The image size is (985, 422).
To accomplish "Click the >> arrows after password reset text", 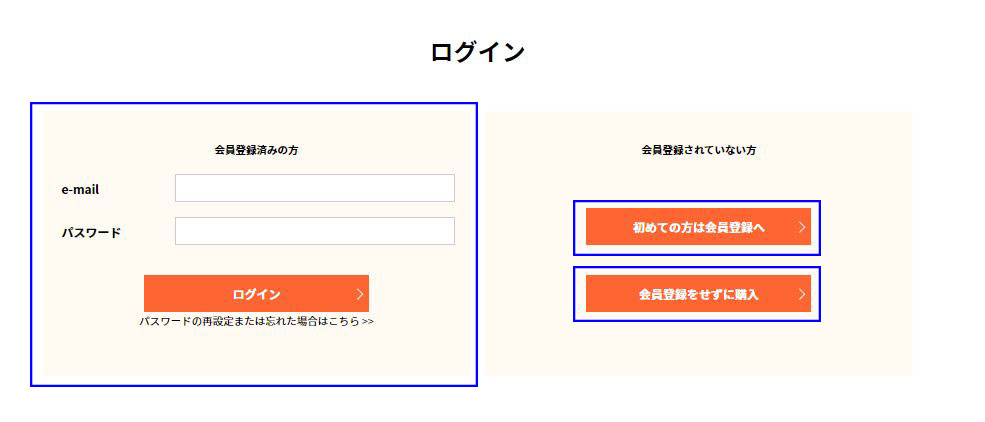I will (x=368, y=322).
